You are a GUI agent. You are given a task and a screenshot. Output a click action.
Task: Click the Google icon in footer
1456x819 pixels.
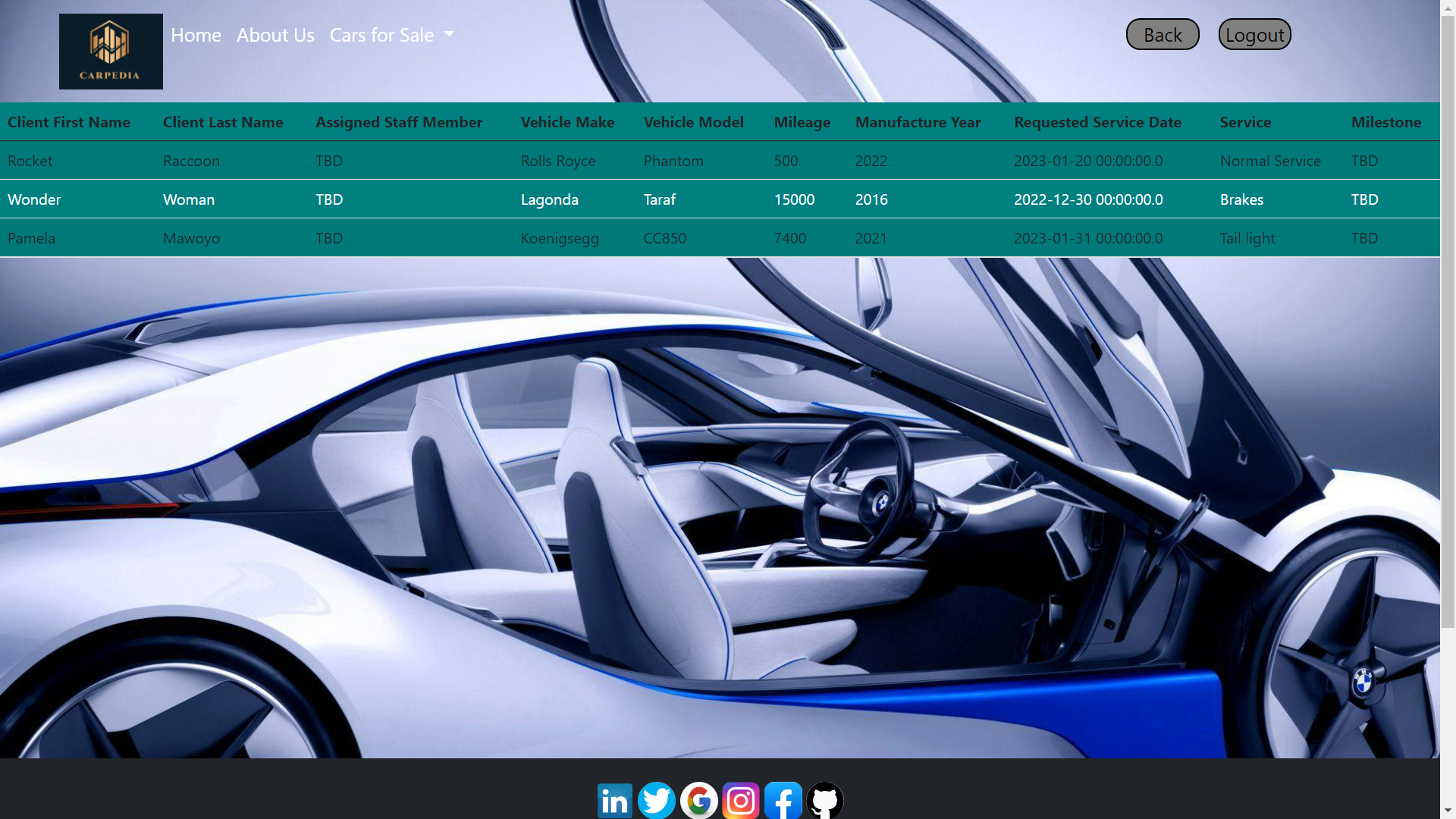(x=698, y=800)
